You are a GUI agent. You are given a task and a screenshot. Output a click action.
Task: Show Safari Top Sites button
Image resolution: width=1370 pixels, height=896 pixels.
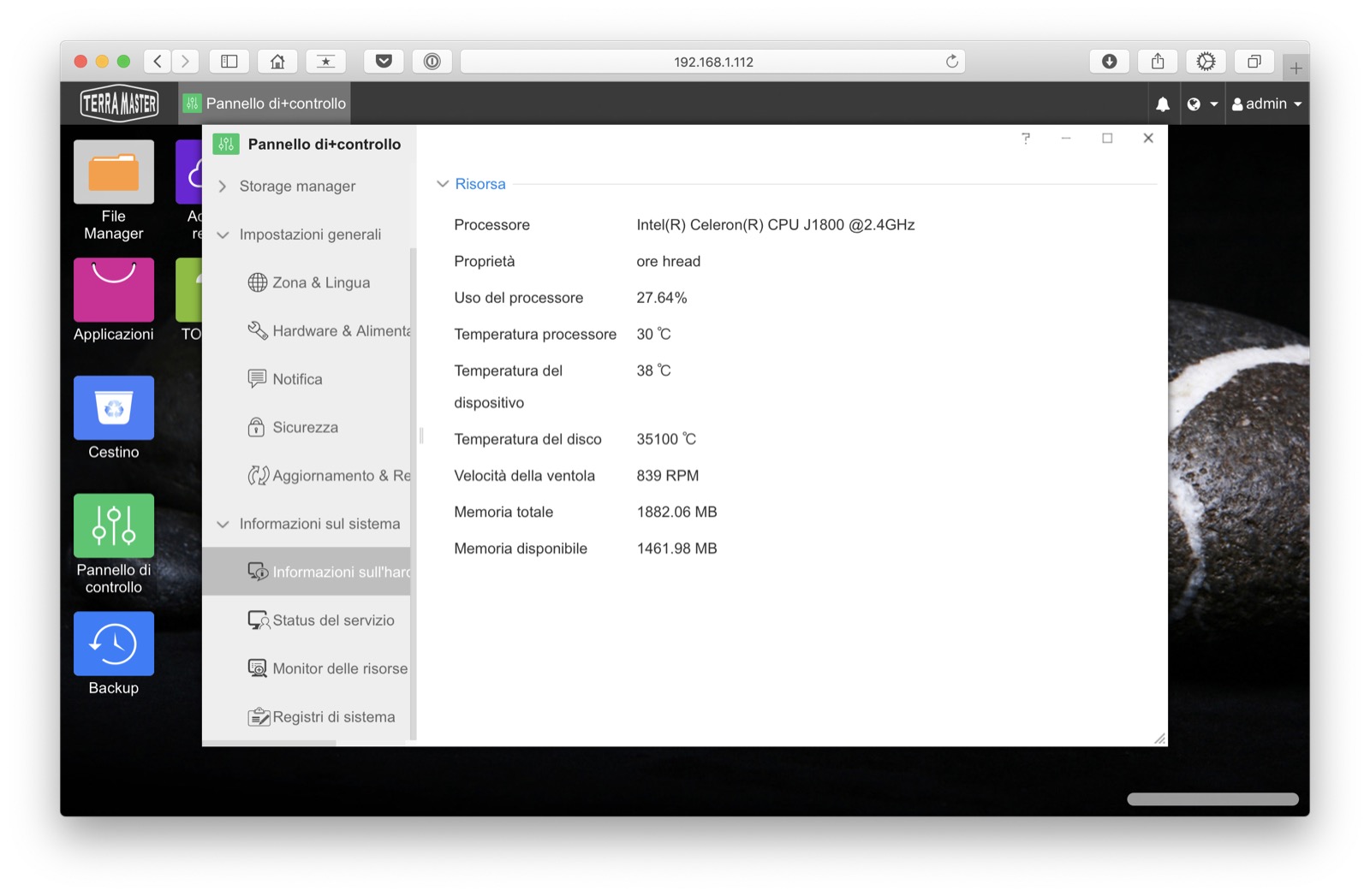(x=326, y=62)
